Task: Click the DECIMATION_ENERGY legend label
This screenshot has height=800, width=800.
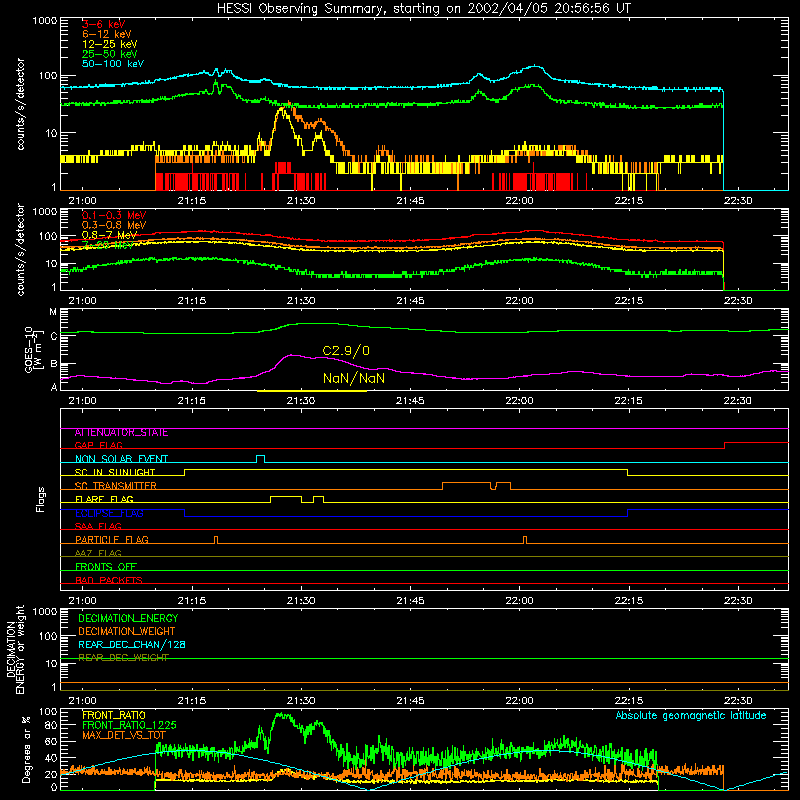Action: 128,618
